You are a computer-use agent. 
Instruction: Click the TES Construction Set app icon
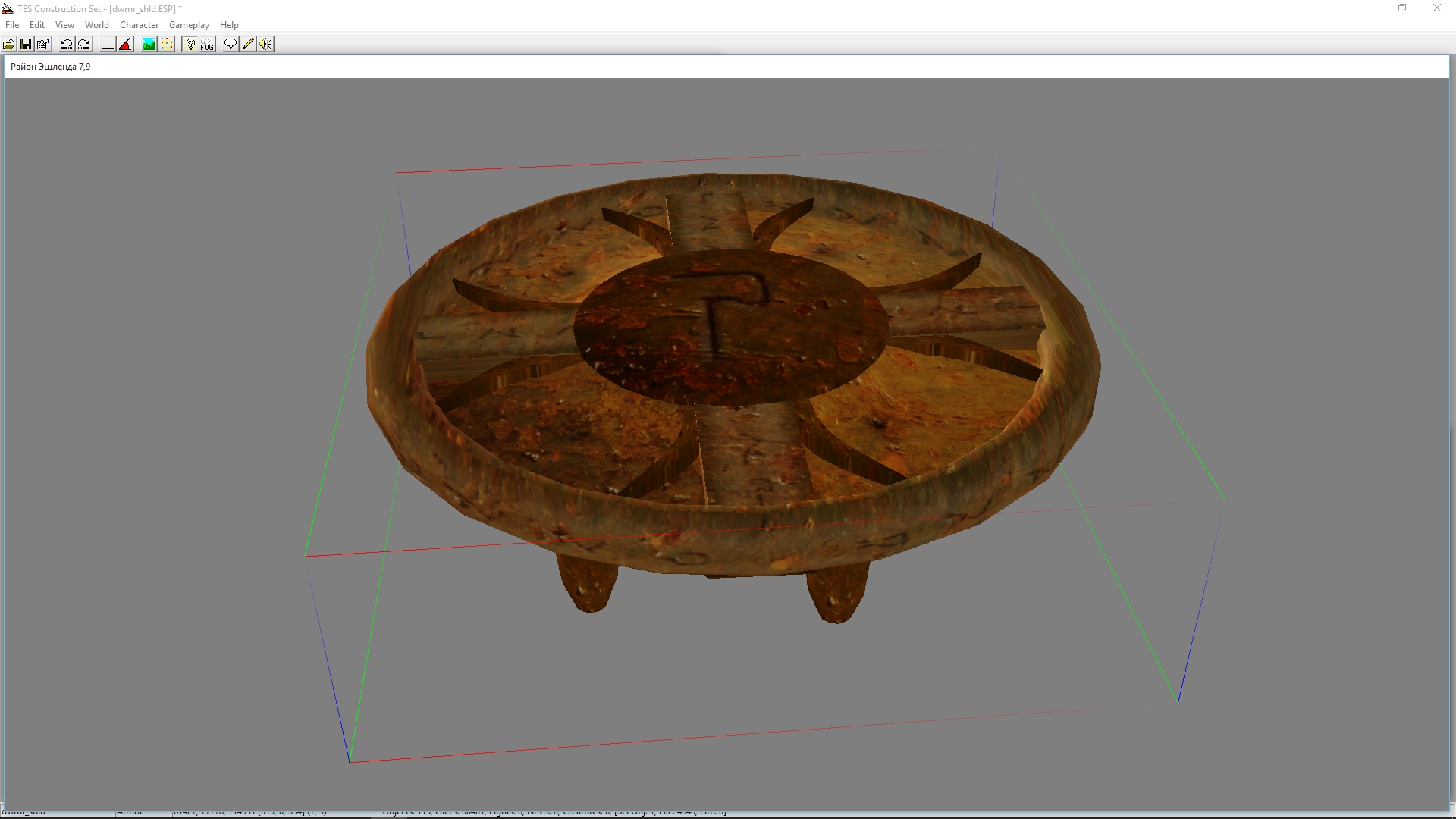tap(8, 9)
